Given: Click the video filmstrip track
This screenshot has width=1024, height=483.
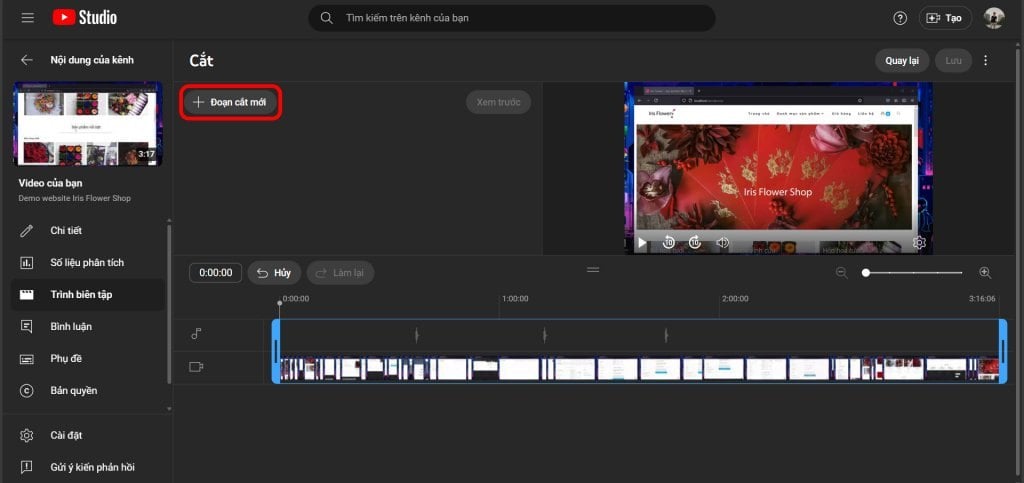Looking at the screenshot, I should [x=639, y=369].
